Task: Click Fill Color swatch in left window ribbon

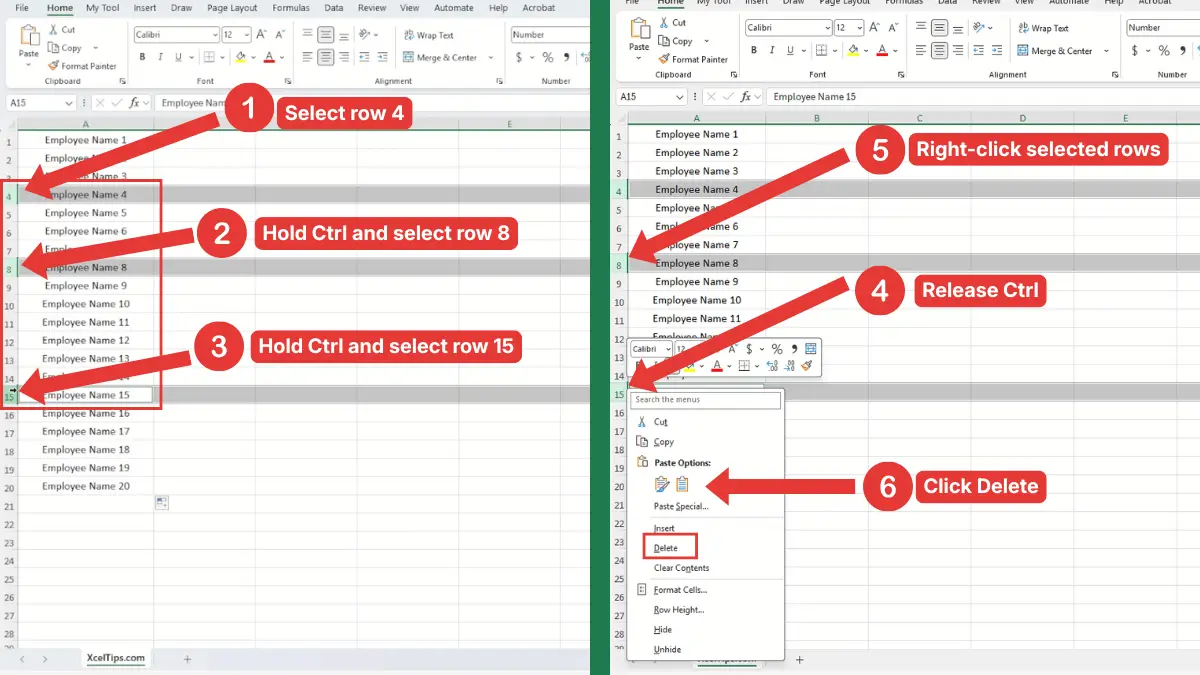Action: tap(239, 57)
